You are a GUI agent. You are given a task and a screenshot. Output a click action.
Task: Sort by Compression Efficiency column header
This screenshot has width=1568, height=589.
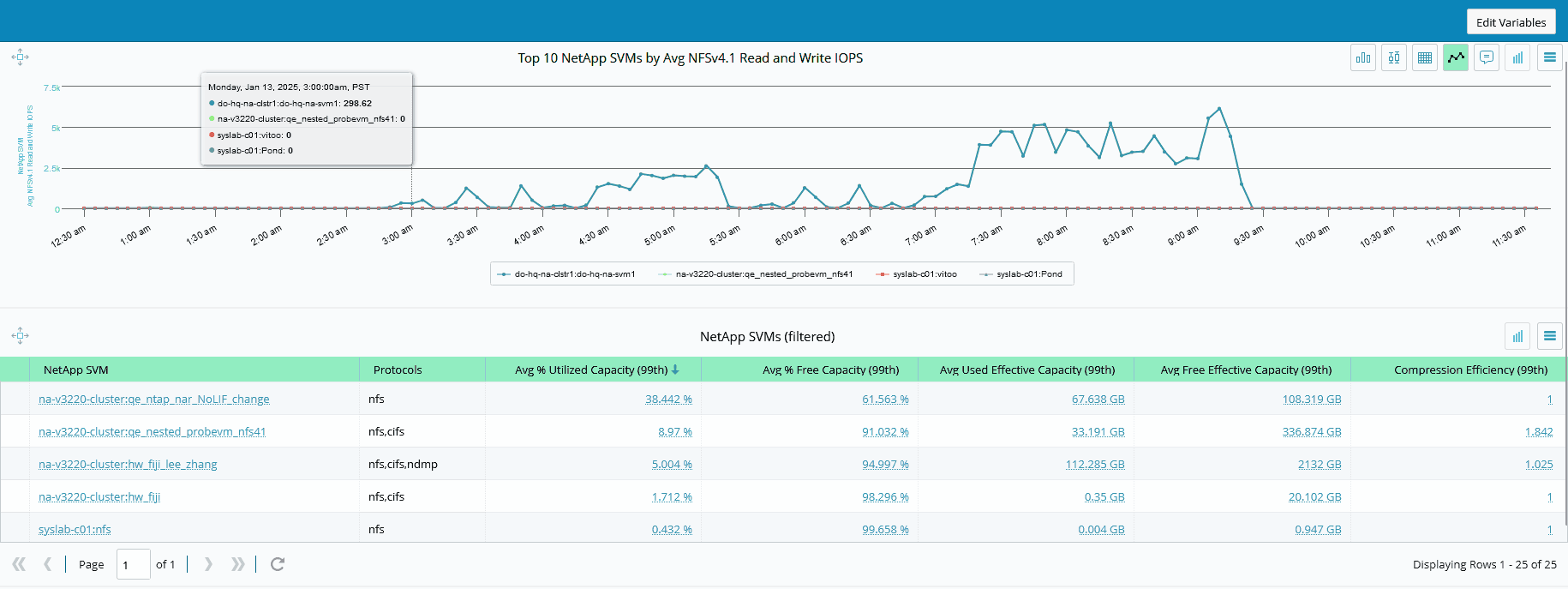coord(1470,370)
